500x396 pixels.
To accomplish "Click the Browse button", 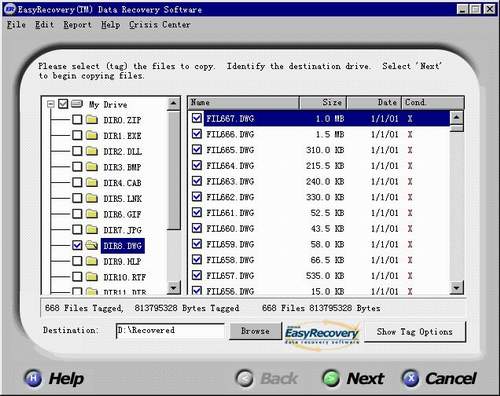I will point(255,331).
